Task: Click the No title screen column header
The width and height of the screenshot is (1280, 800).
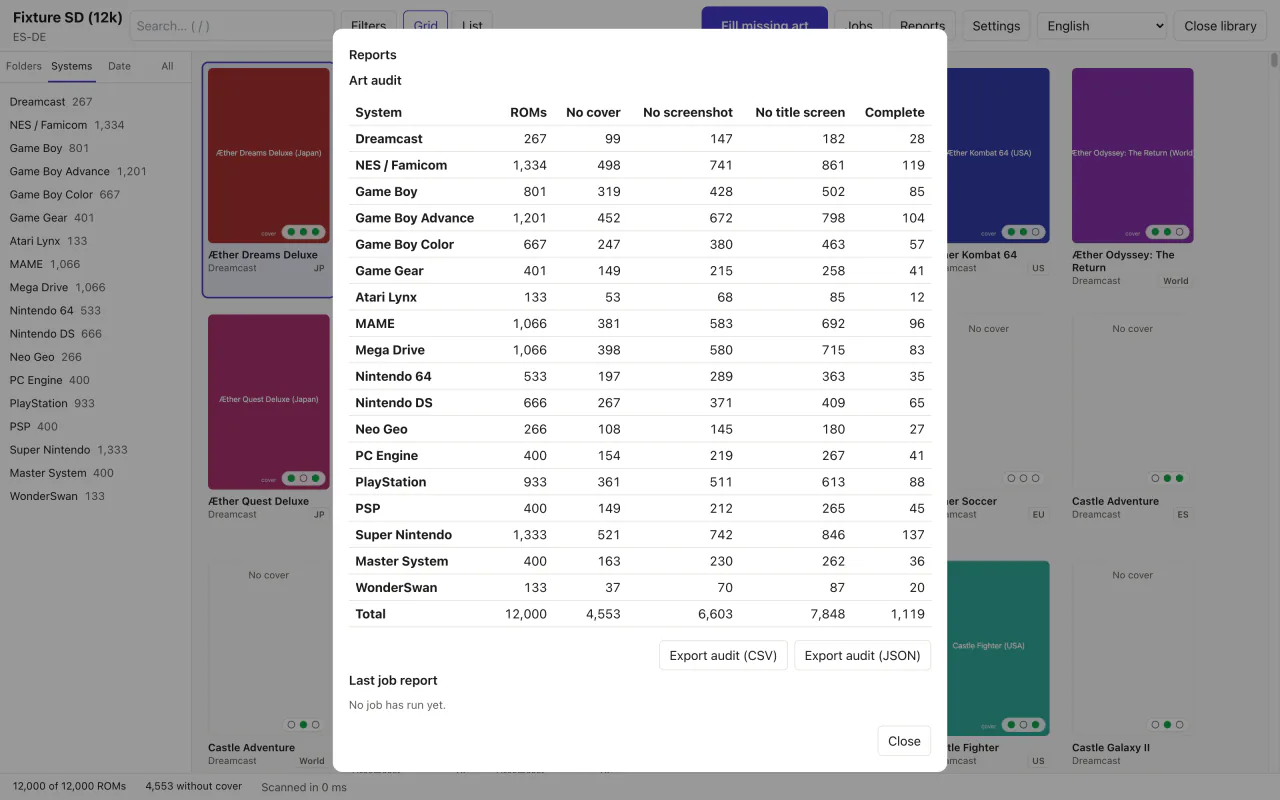Action: coord(800,112)
